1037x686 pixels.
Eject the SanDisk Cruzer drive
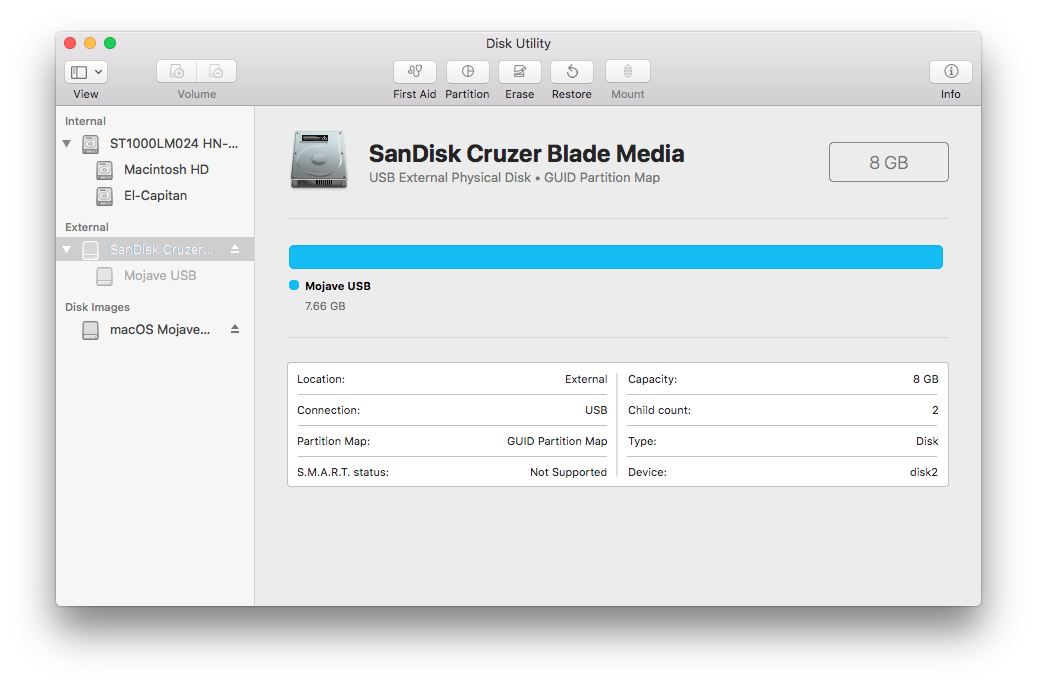pyautogui.click(x=235, y=249)
